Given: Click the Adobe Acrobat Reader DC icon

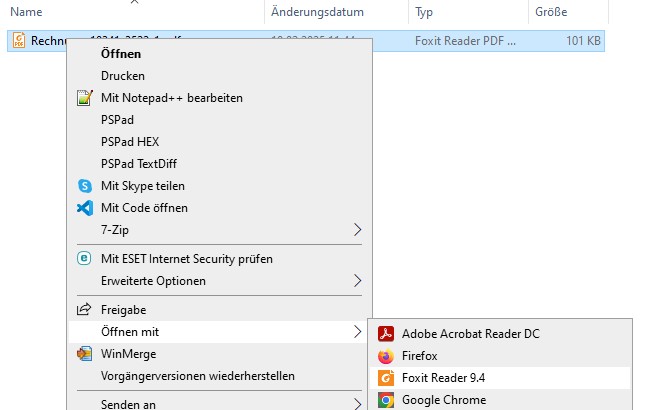Looking at the screenshot, I should [386, 334].
